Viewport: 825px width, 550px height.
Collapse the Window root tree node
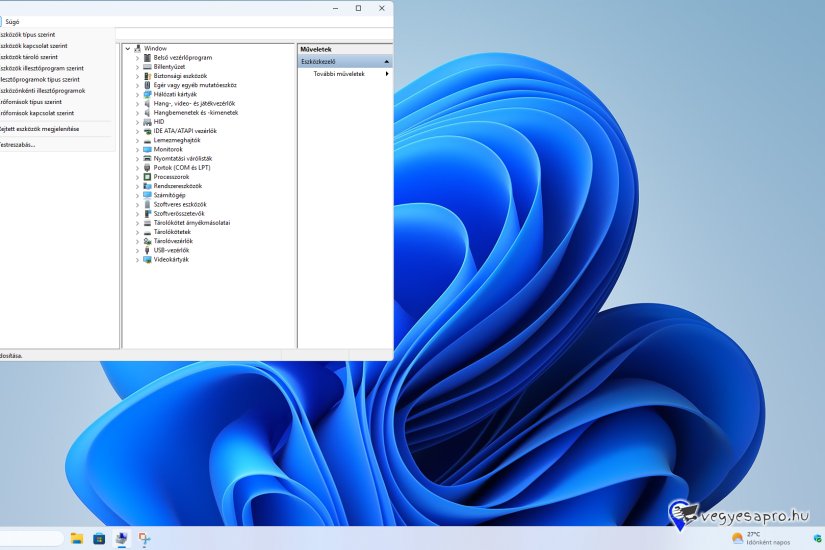point(128,48)
